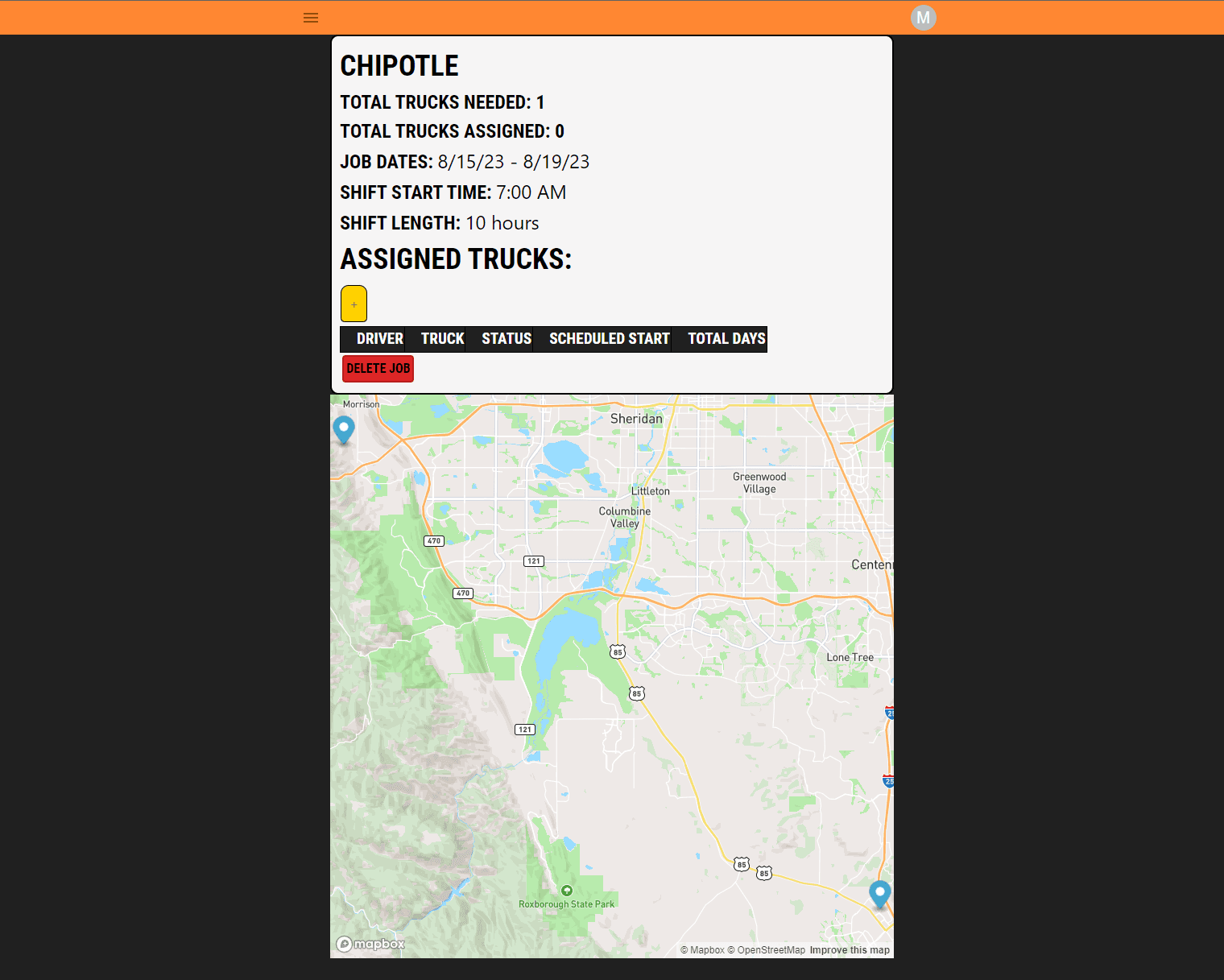Delete the Chipotle job
The width and height of the screenshot is (1224, 980).
(x=378, y=369)
